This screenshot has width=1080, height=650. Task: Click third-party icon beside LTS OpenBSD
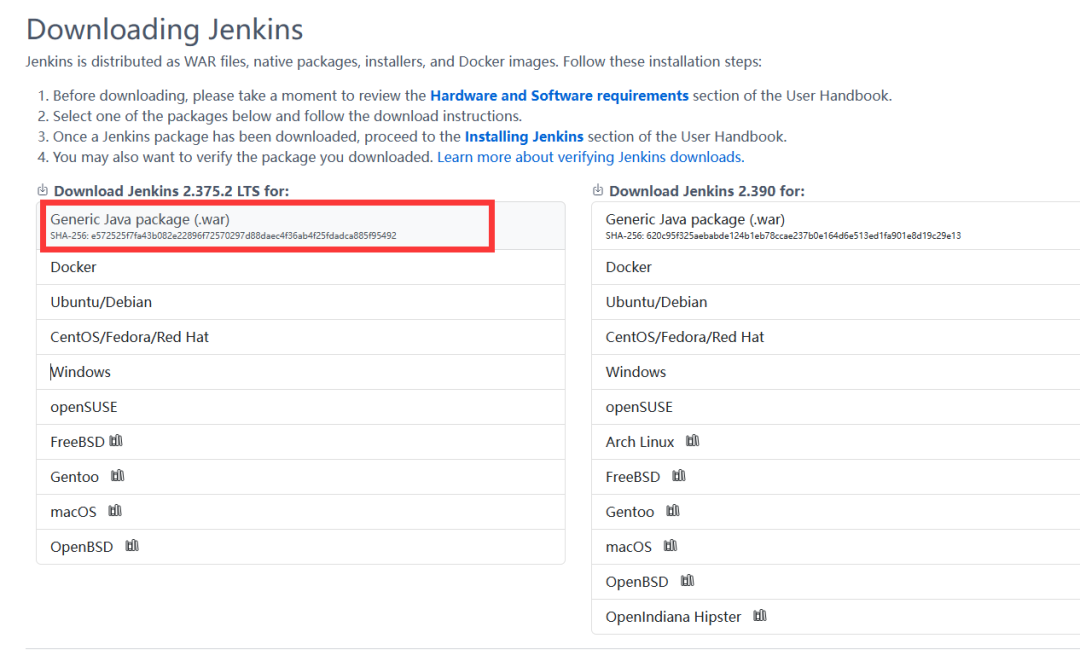click(x=132, y=546)
